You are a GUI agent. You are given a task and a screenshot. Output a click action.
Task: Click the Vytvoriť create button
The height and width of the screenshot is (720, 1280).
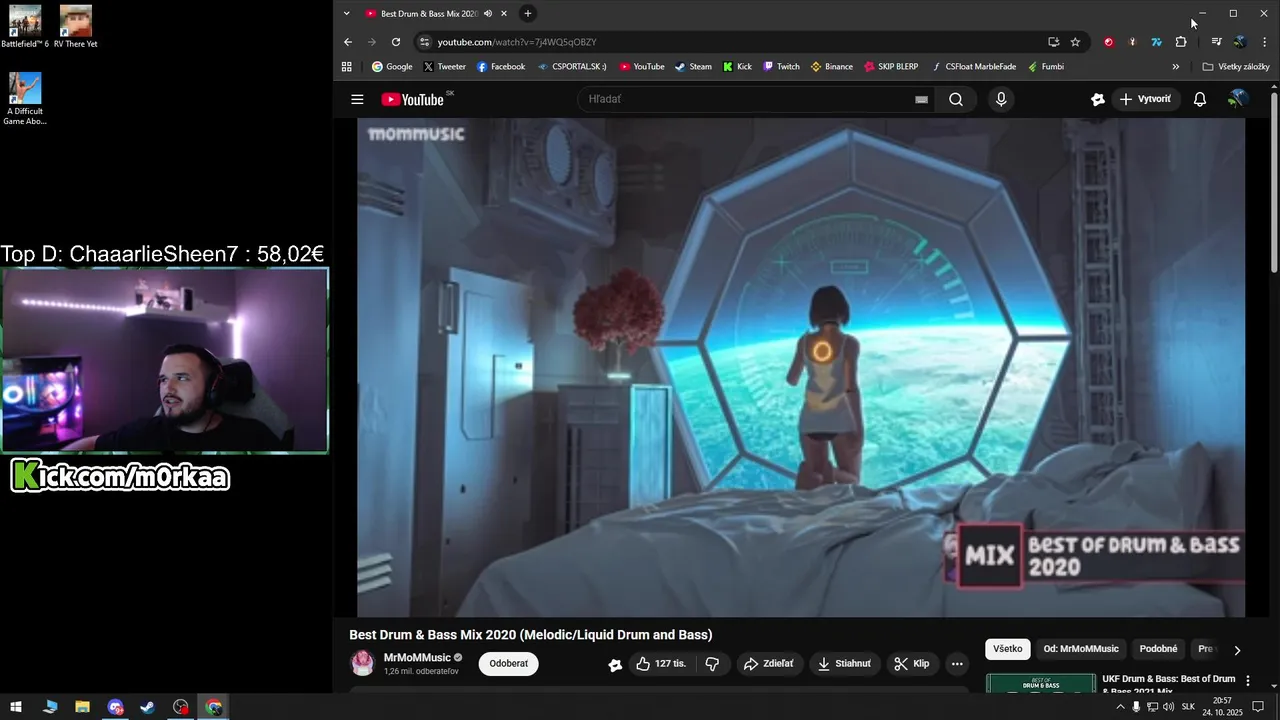(x=1146, y=99)
